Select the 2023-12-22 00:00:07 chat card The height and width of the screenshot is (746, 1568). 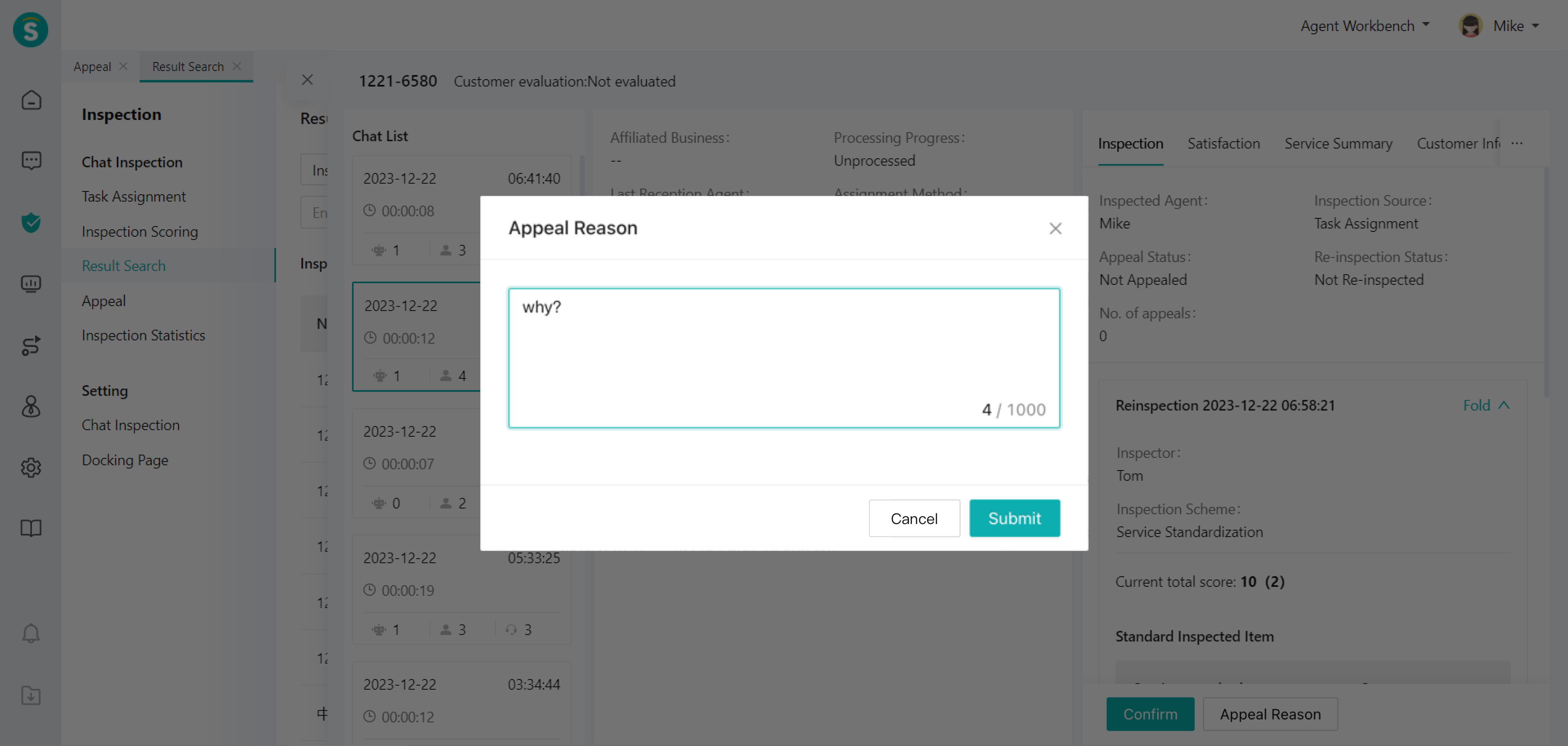tap(416, 463)
